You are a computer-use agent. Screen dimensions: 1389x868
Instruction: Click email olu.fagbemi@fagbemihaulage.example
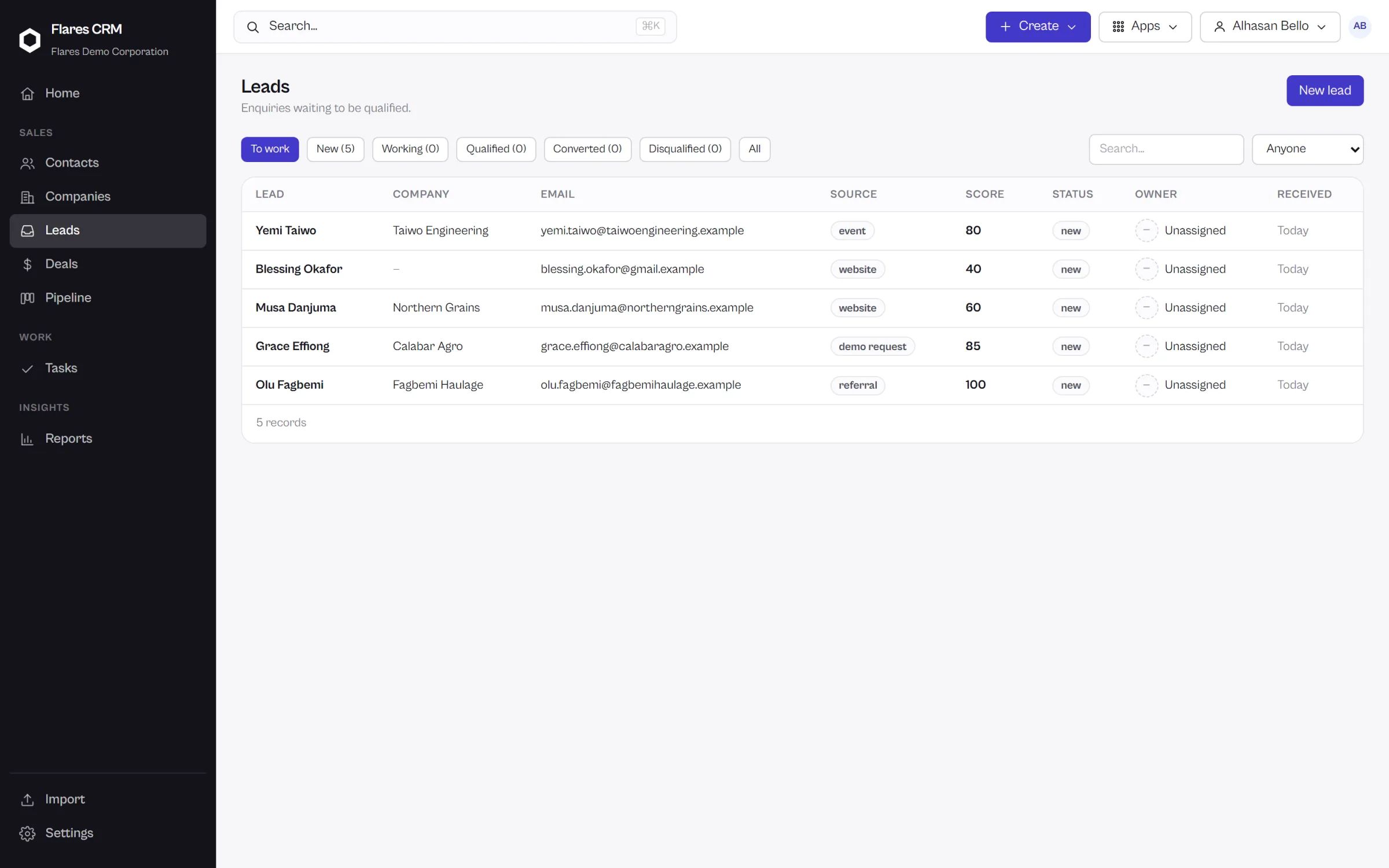pos(640,385)
